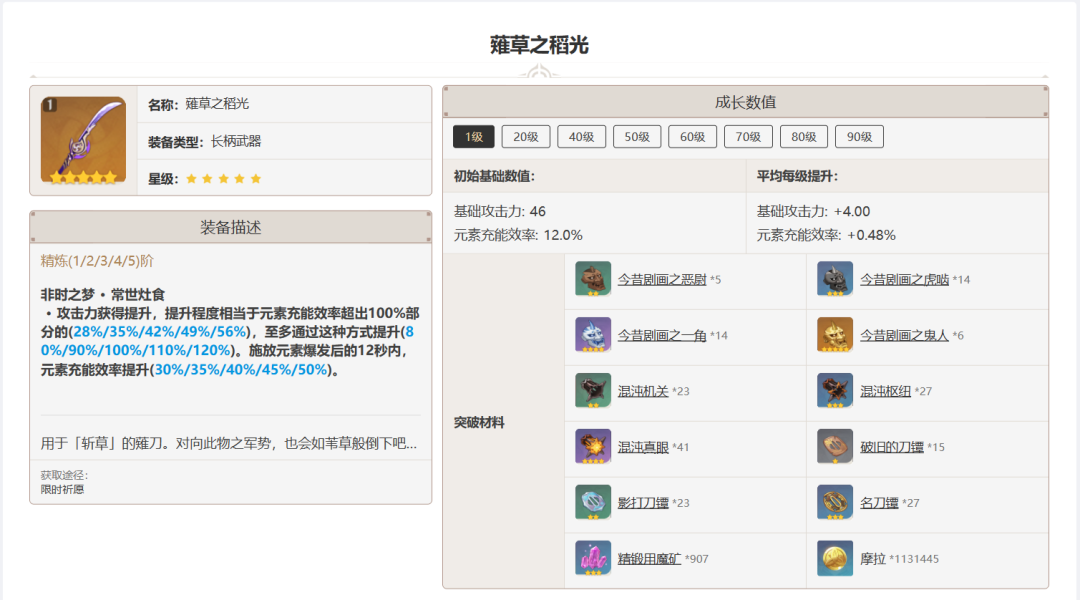This screenshot has height=600, width=1080.
Task: Click the 今昔剧画之鬼人 golden mask icon
Action: [x=835, y=335]
